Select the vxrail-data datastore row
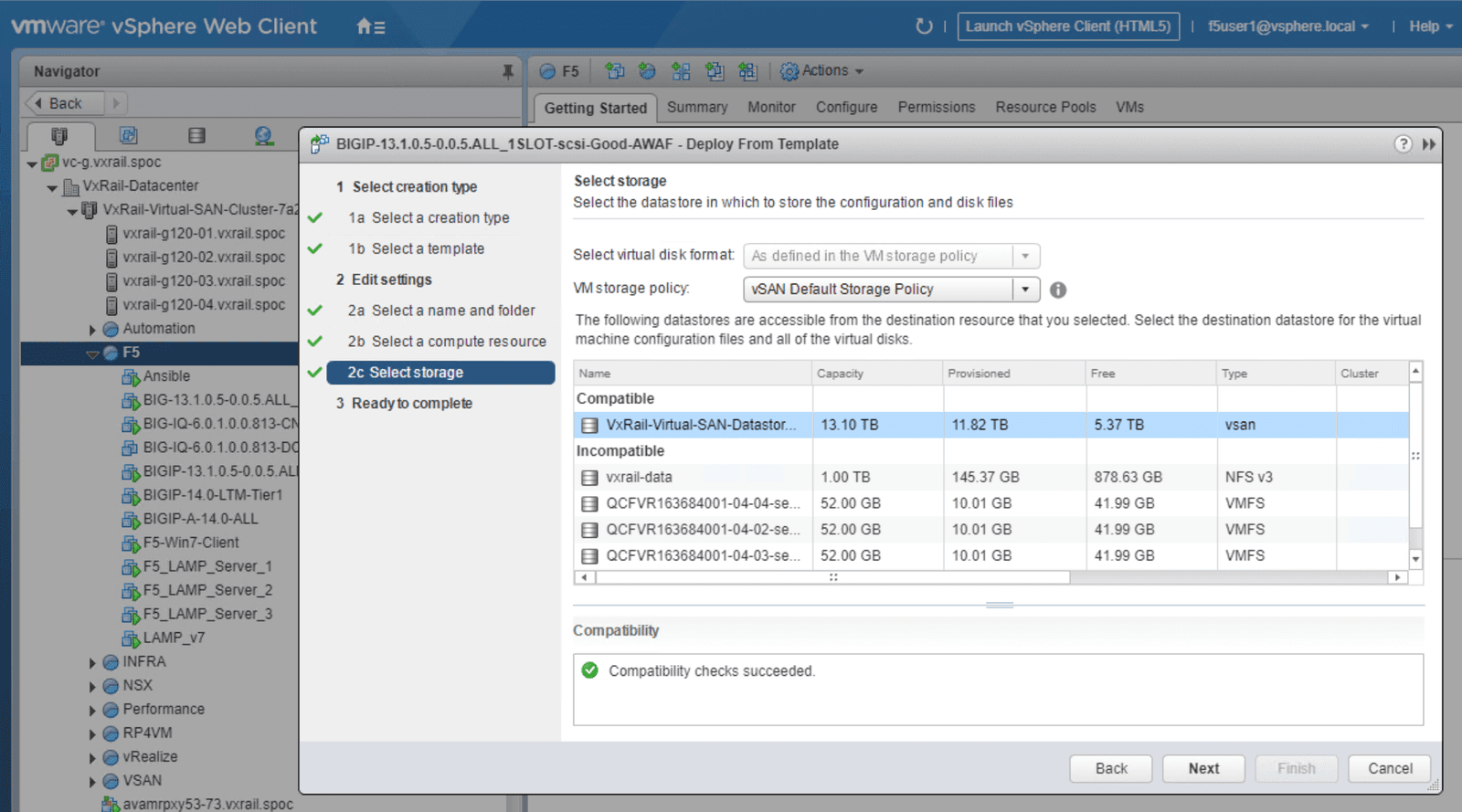The height and width of the screenshot is (812, 1462). [639, 477]
